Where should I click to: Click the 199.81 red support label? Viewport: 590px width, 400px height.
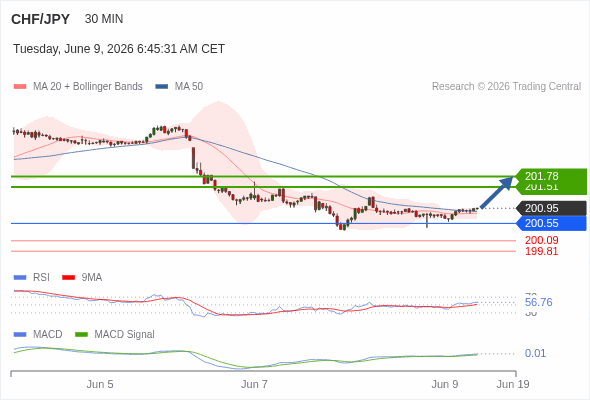click(541, 251)
